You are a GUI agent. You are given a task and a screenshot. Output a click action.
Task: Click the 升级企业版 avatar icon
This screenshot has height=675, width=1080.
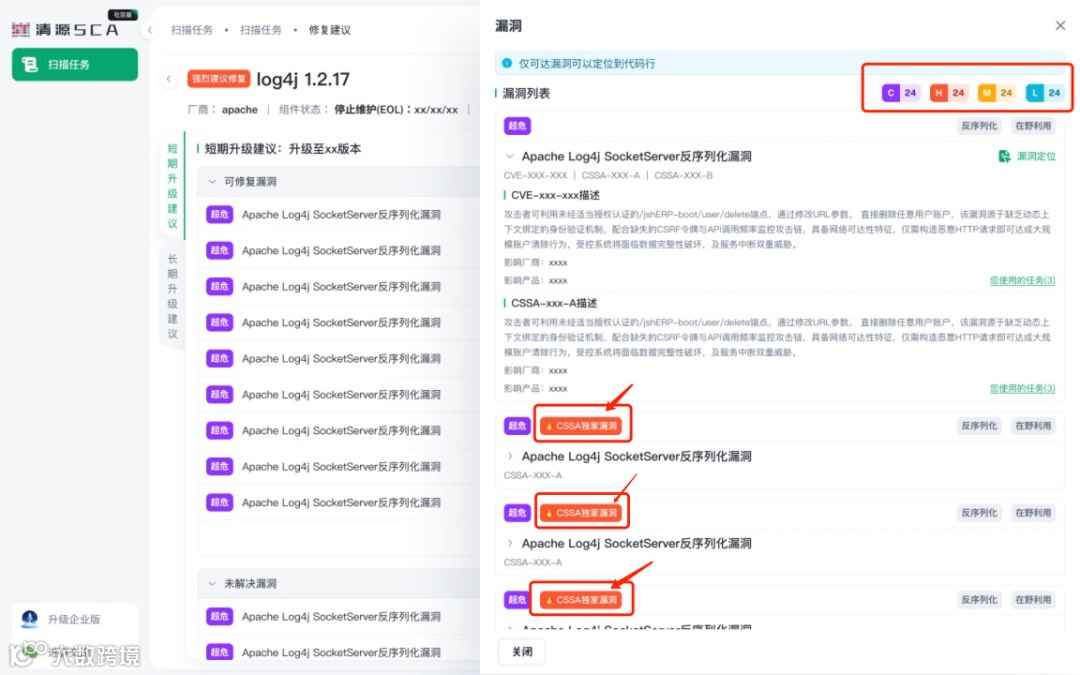(29, 619)
